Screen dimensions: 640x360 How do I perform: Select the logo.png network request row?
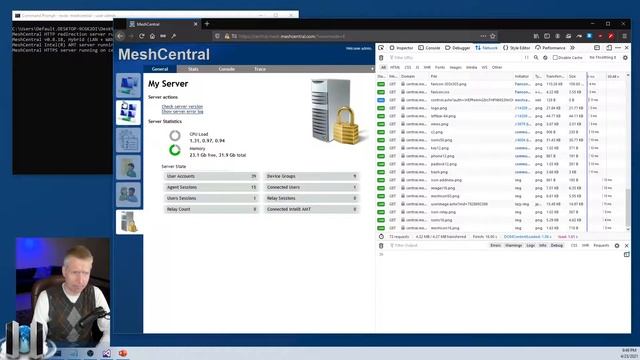point(501,108)
